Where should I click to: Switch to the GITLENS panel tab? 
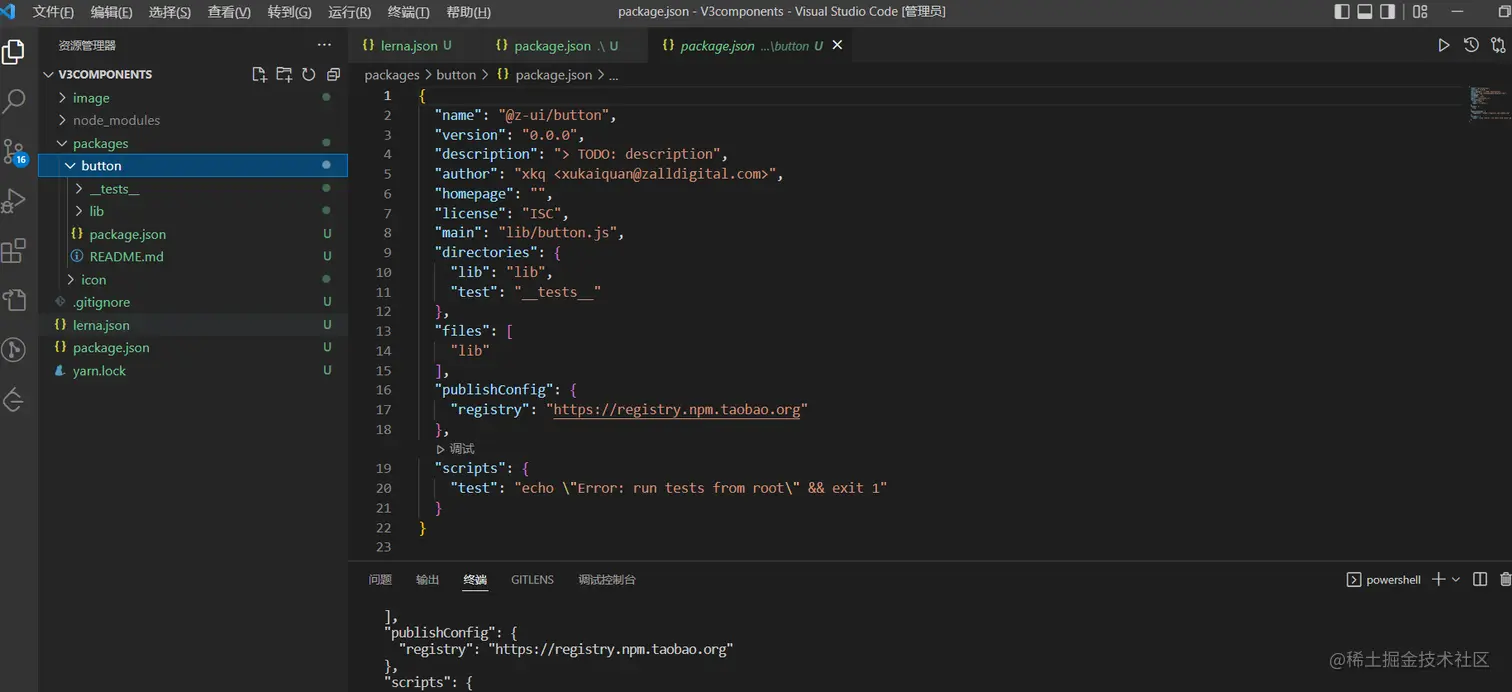click(532, 580)
